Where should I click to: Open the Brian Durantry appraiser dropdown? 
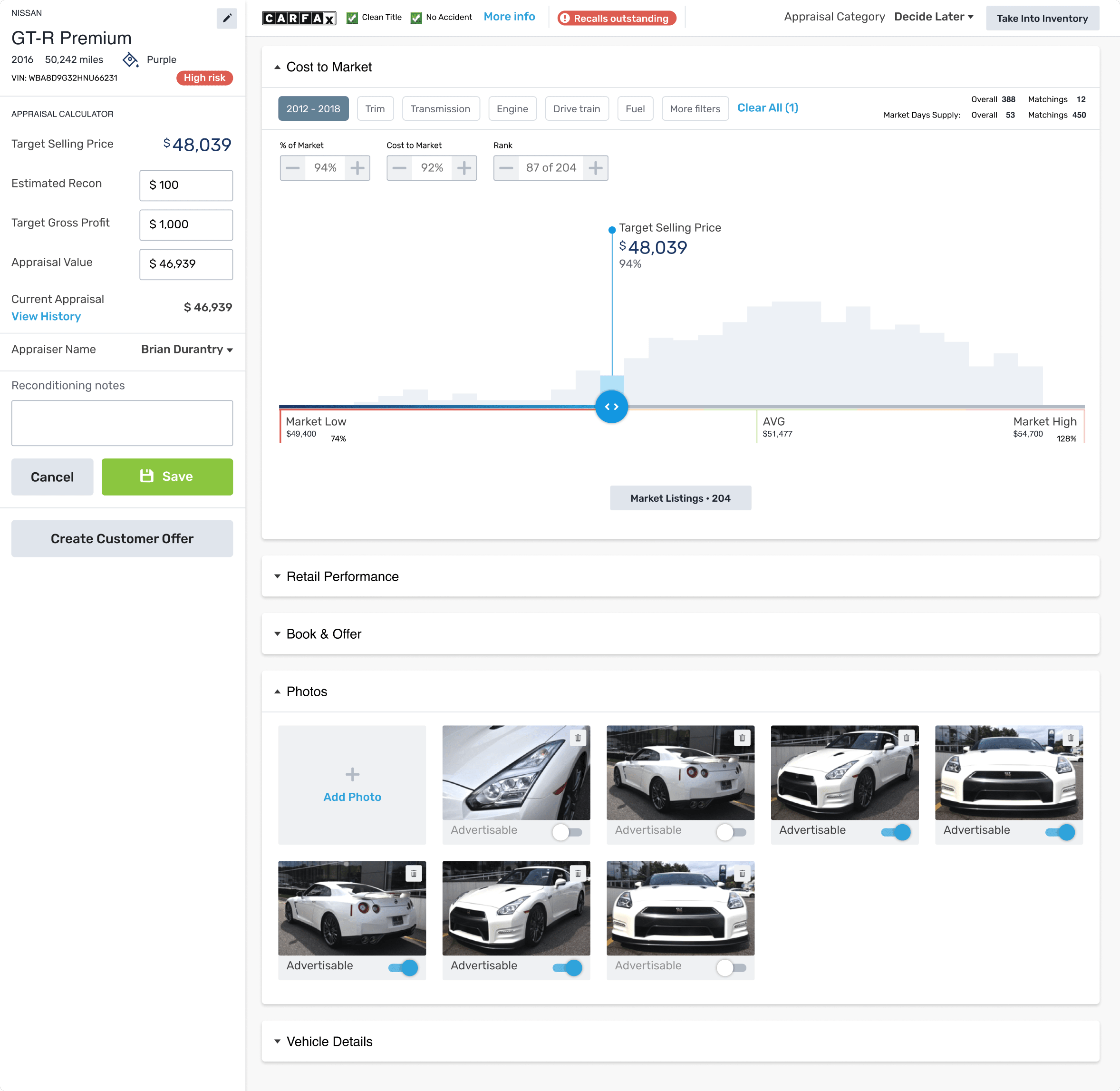[x=187, y=350]
